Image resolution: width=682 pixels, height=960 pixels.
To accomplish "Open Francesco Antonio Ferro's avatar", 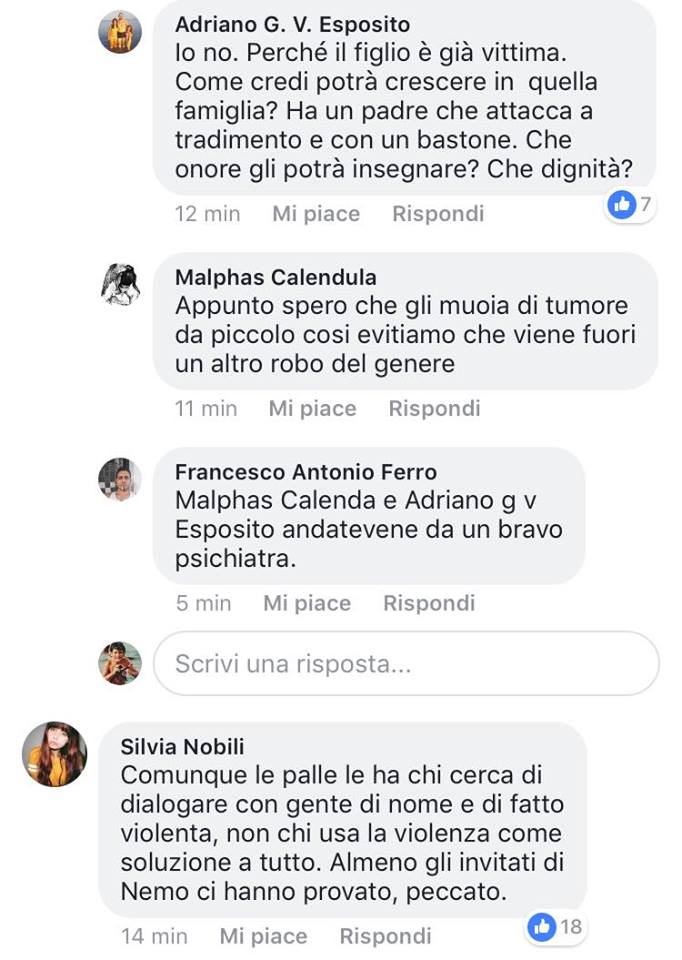I will 121,479.
